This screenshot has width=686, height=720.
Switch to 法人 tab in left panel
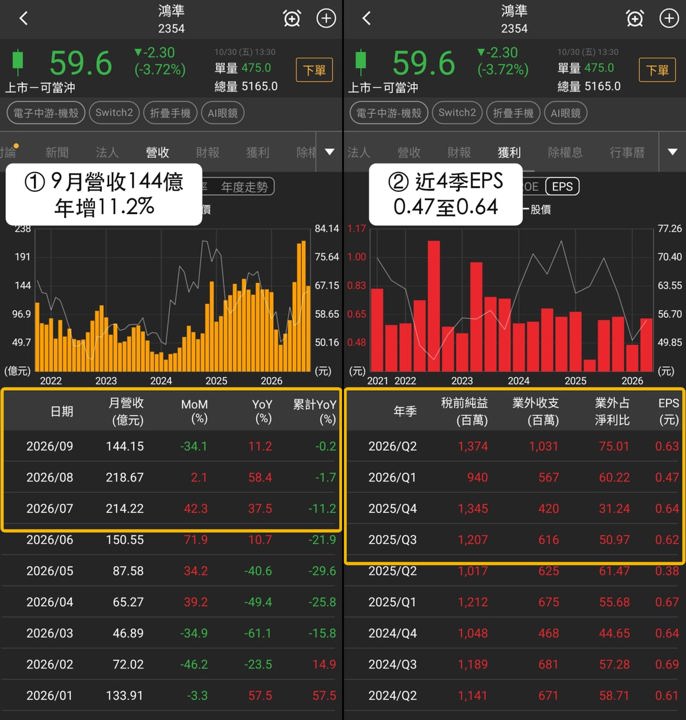coord(107,152)
